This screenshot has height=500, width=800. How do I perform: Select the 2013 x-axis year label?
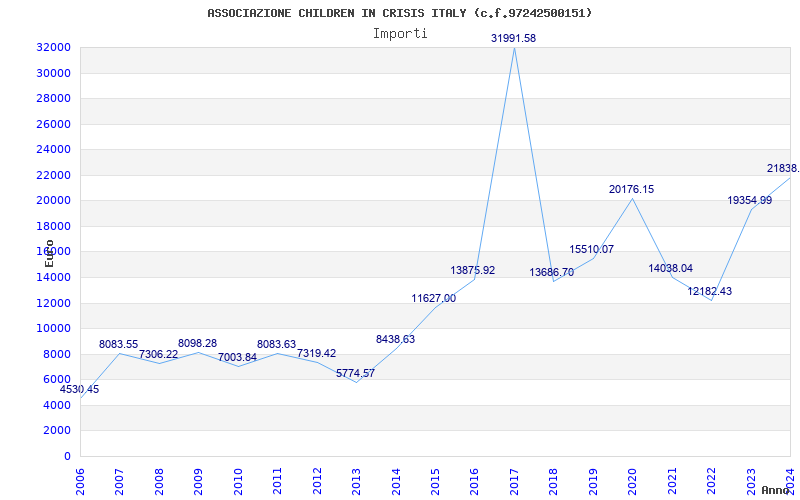coord(356,482)
